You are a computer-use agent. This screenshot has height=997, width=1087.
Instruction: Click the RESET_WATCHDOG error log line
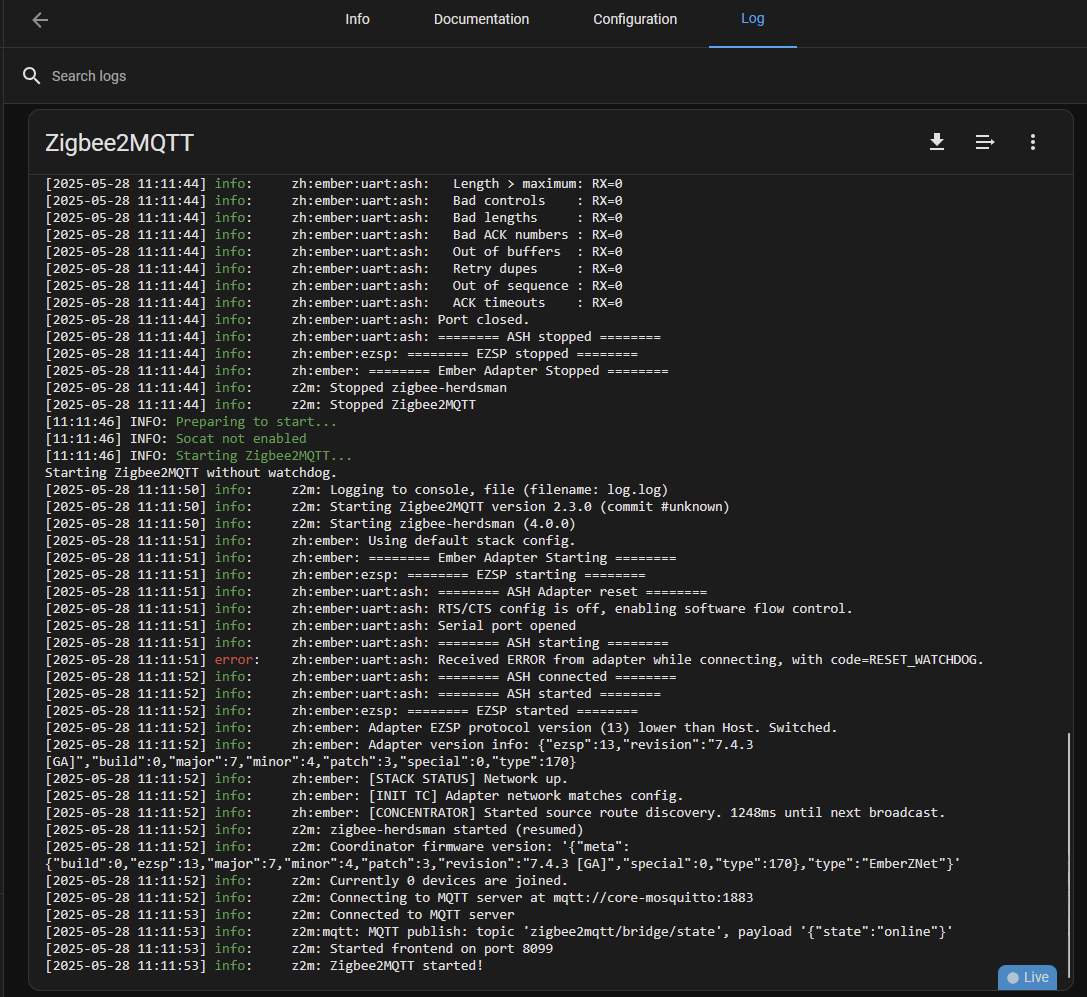pos(514,659)
